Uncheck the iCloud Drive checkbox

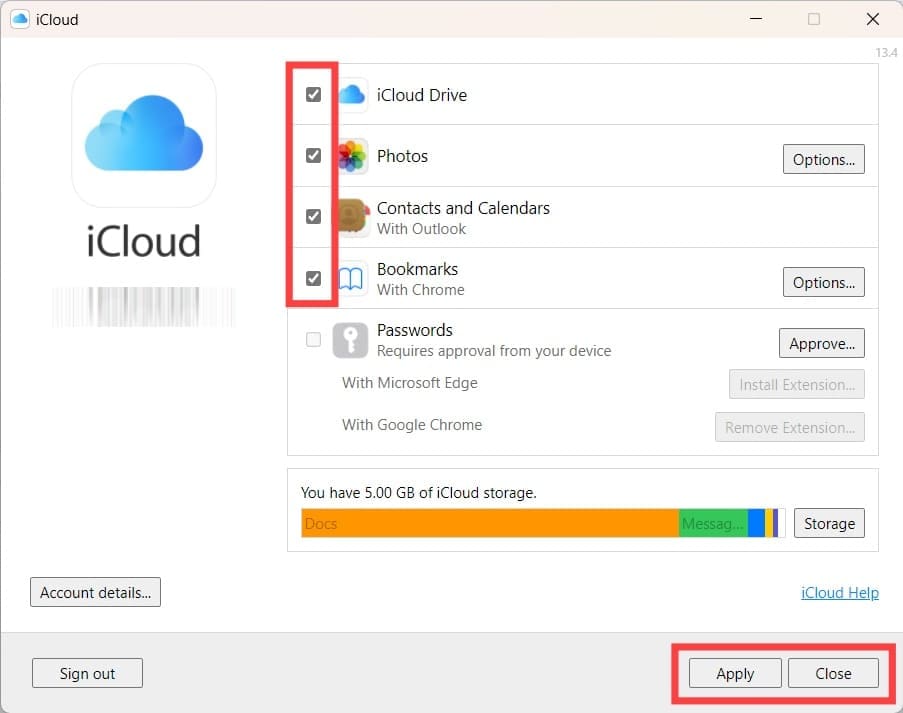313,94
